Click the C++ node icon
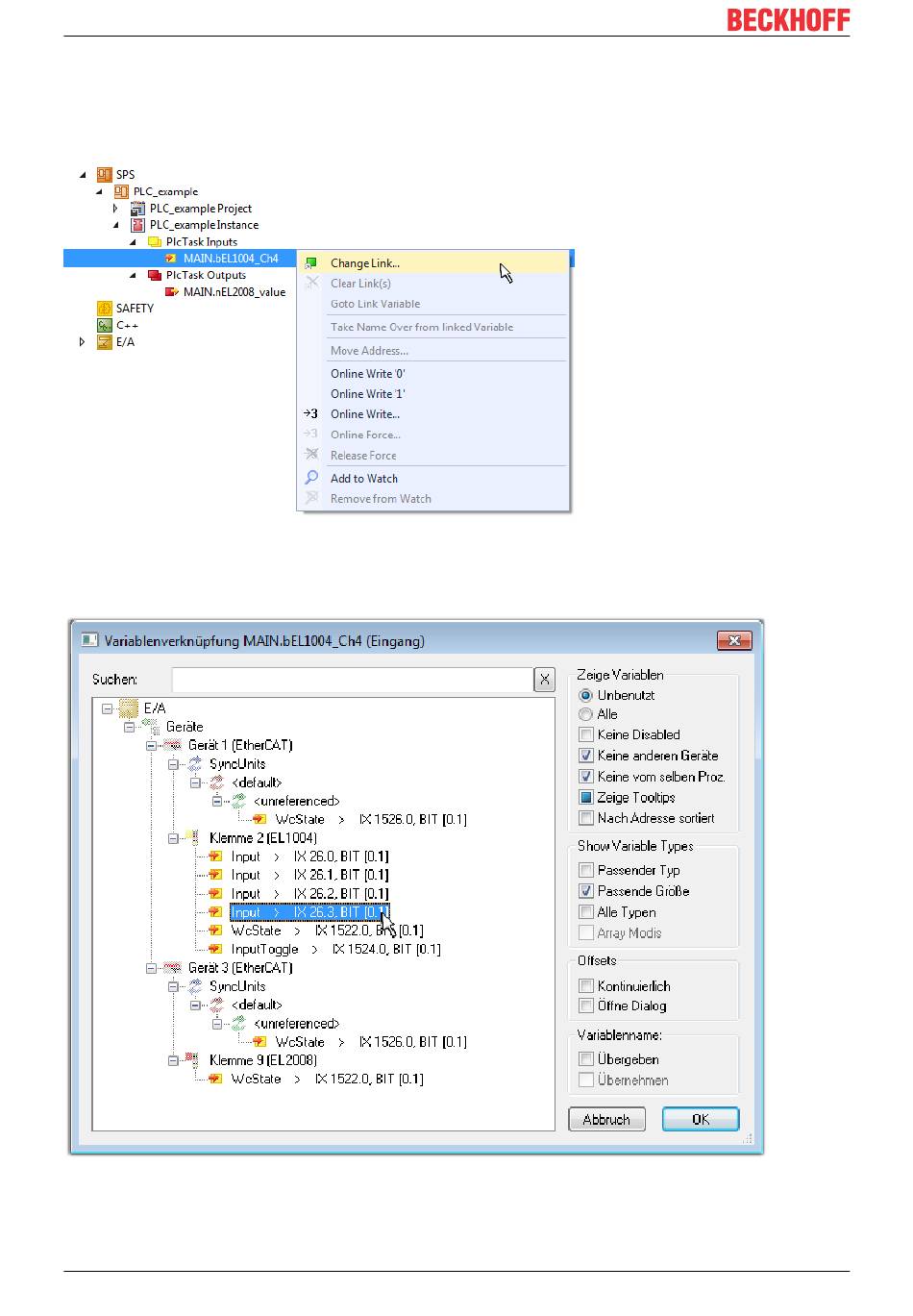This screenshot has height=1316, width=913. click(x=104, y=325)
